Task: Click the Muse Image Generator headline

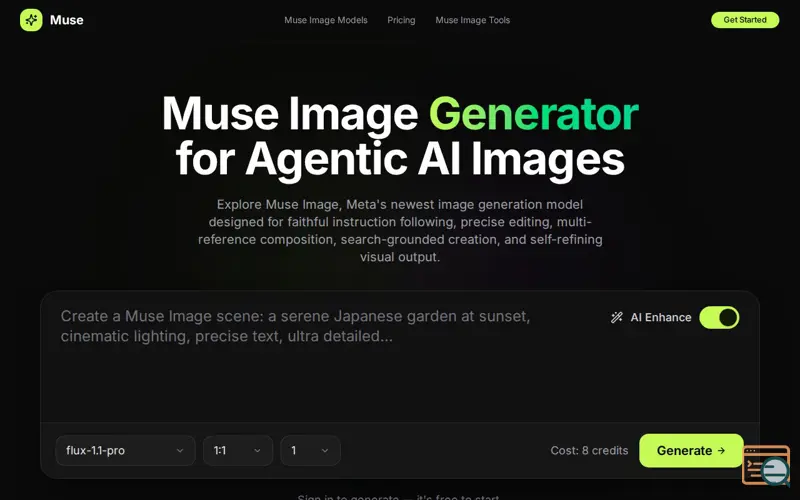Action: tap(400, 137)
